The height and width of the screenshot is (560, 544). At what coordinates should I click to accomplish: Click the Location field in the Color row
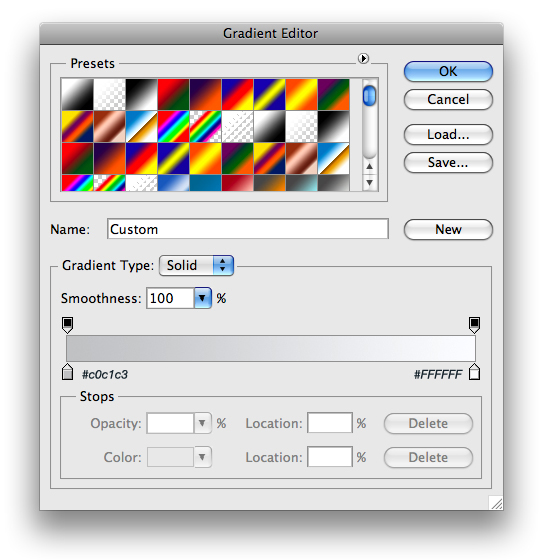click(330, 456)
